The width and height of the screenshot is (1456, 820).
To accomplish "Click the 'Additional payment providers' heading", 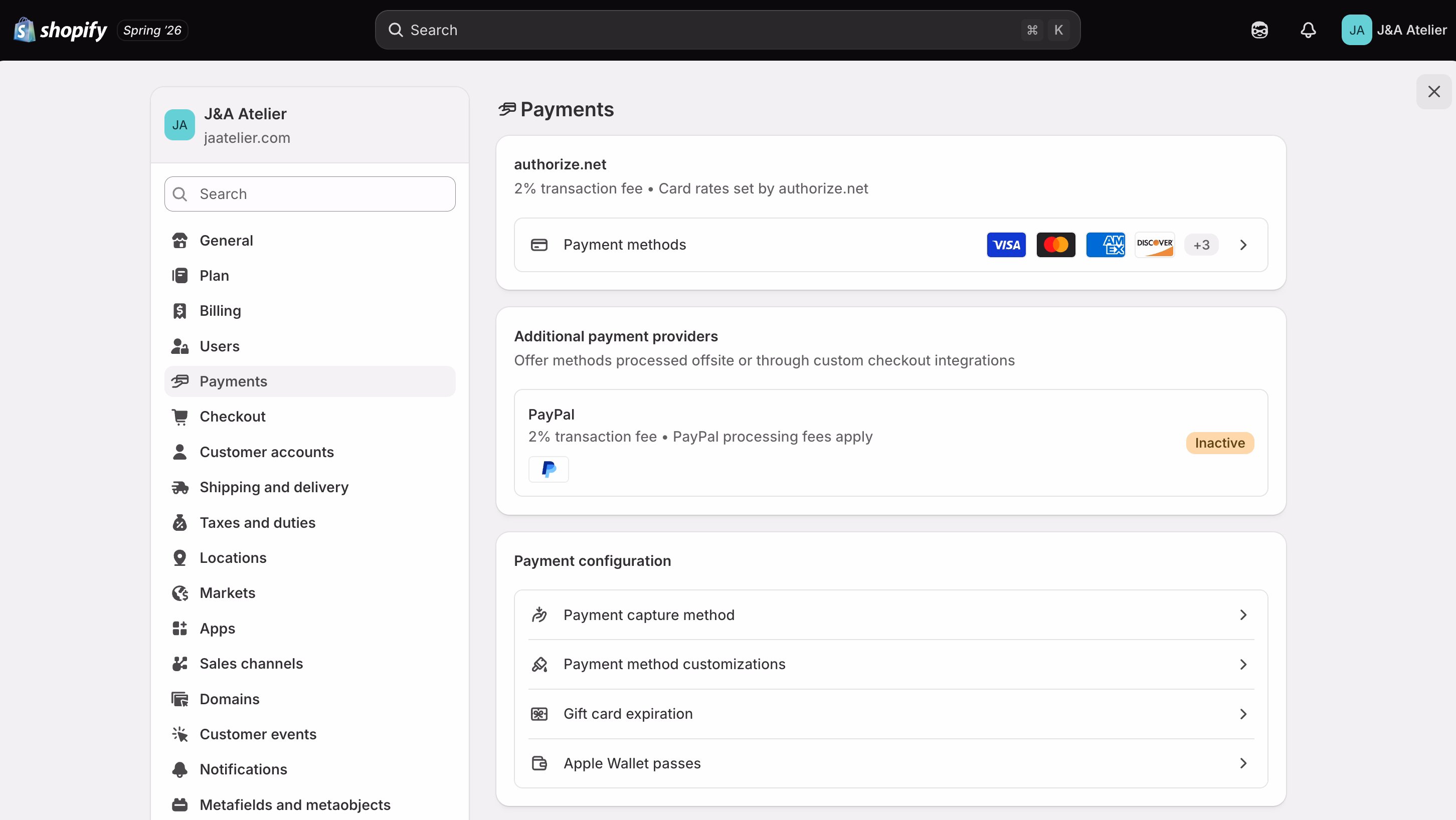I will point(616,336).
